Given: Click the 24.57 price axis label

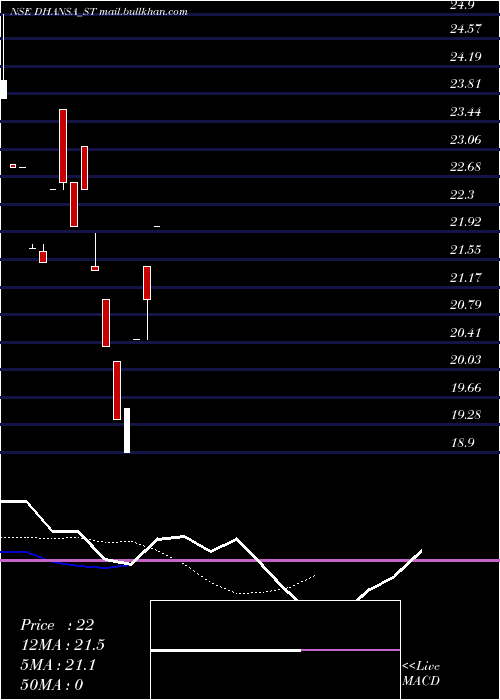Looking at the screenshot, I should click(x=466, y=29).
